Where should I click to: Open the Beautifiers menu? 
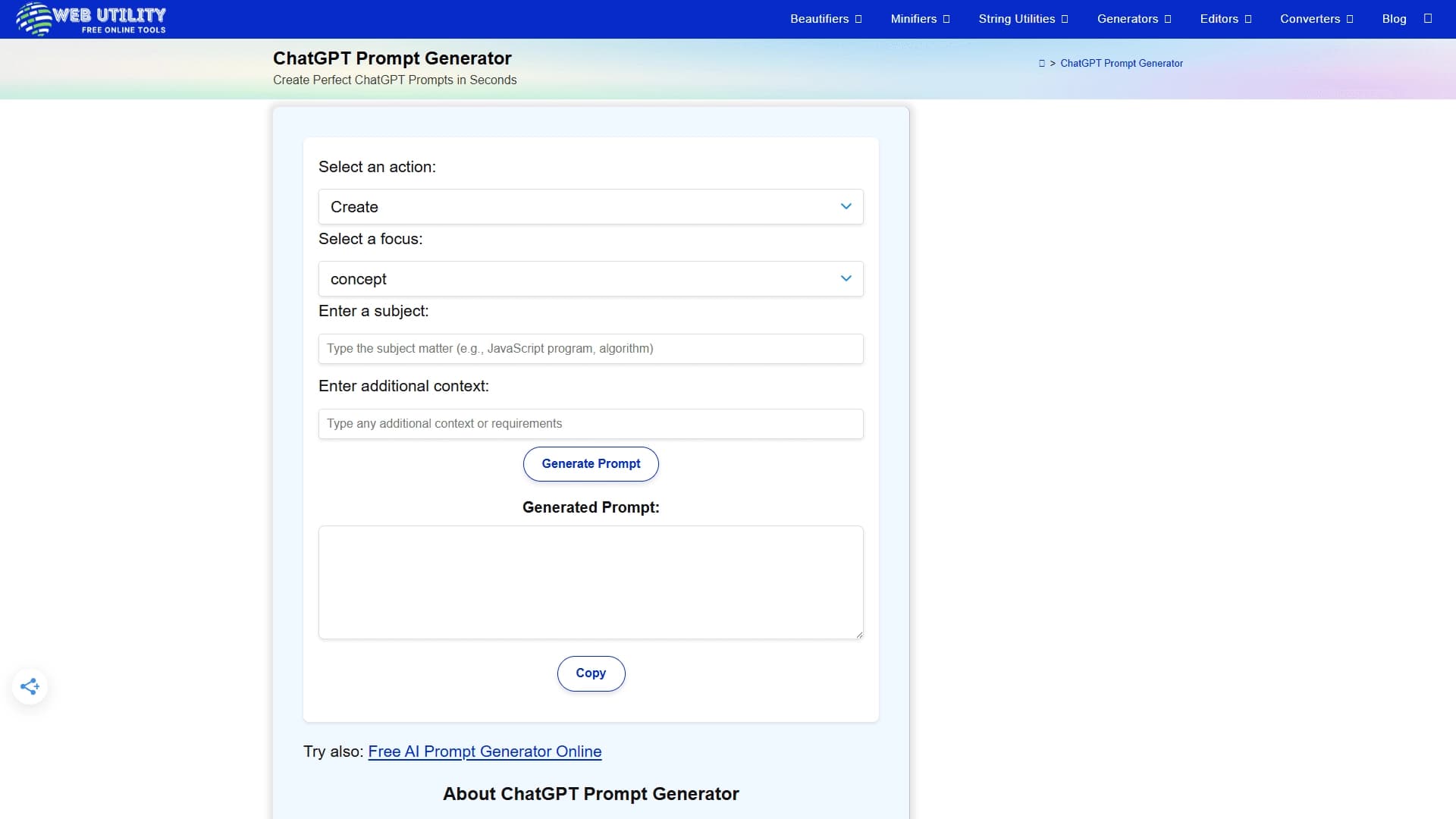(x=826, y=19)
